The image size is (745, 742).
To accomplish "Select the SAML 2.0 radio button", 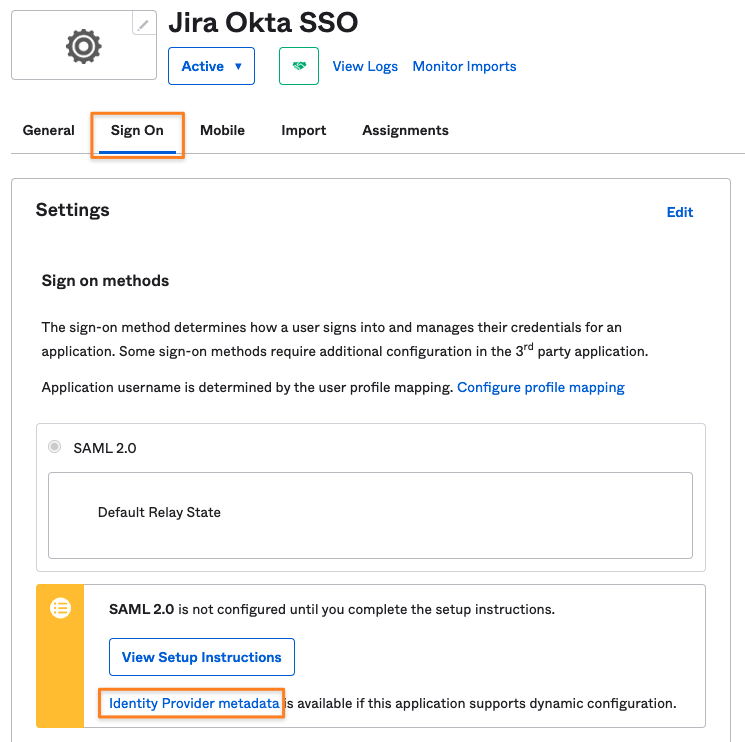I will coord(55,447).
